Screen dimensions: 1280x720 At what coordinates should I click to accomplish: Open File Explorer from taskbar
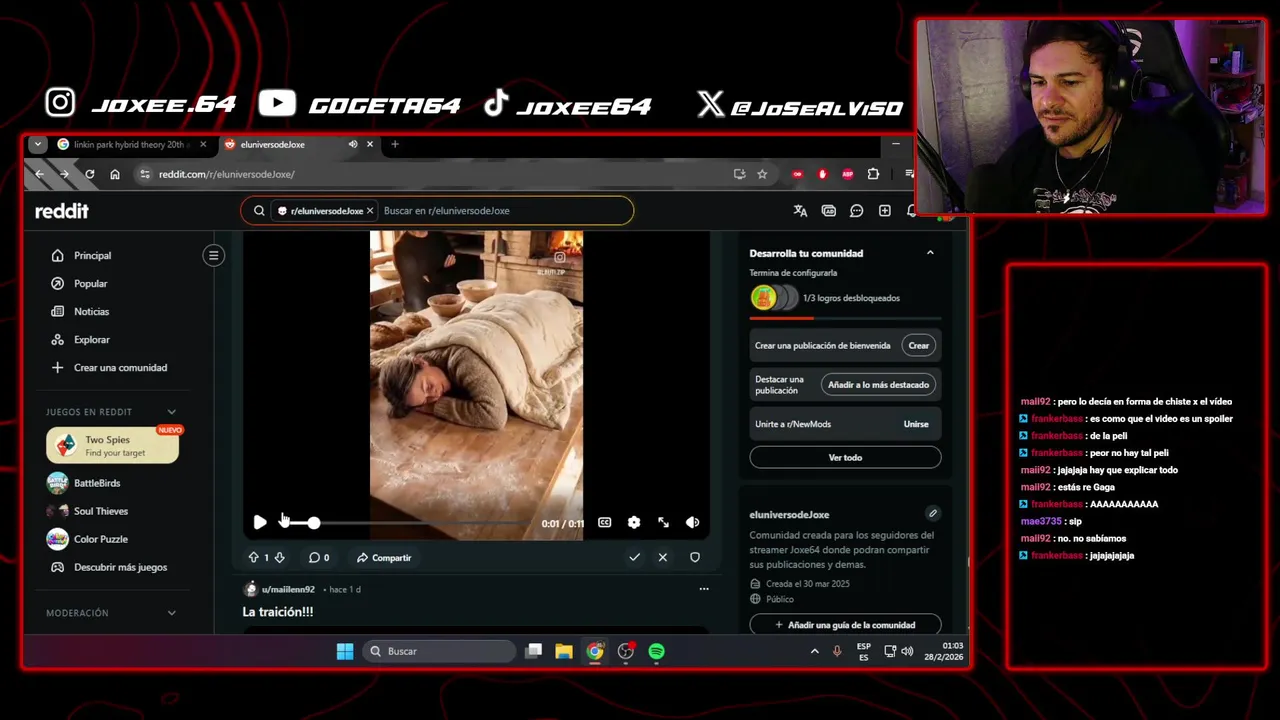tap(564, 651)
